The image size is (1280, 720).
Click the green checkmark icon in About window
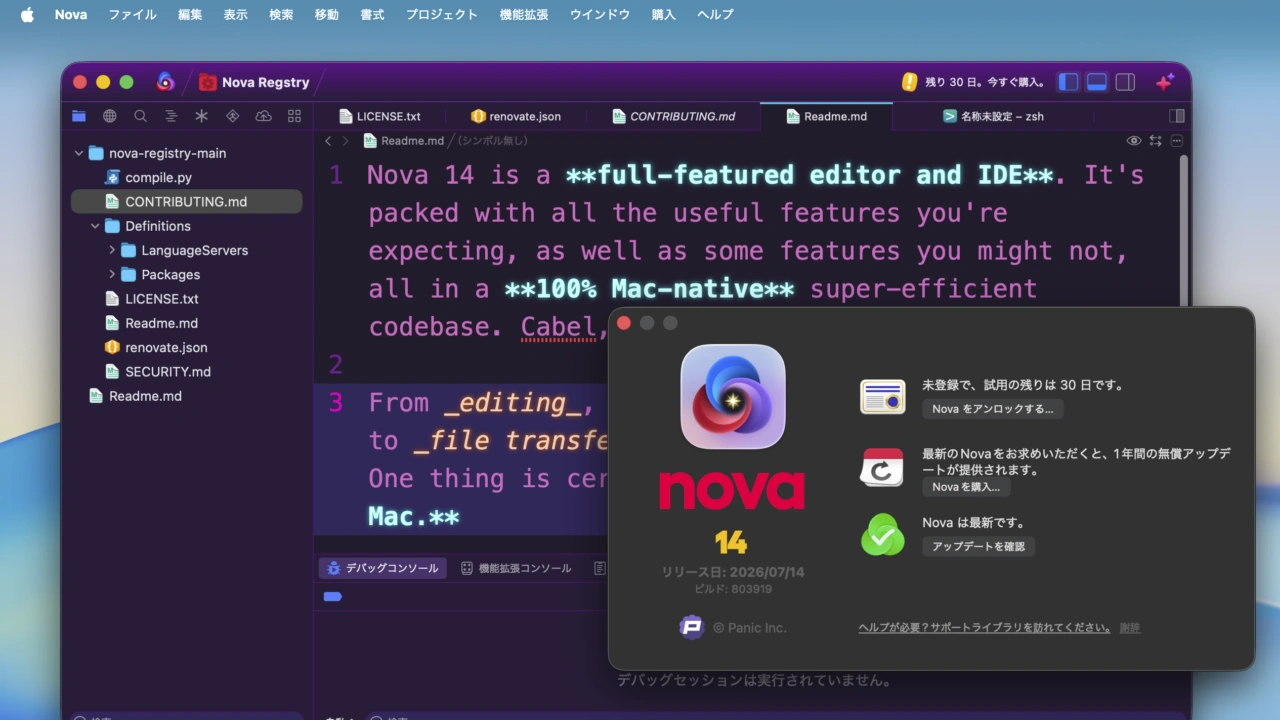[x=883, y=535]
